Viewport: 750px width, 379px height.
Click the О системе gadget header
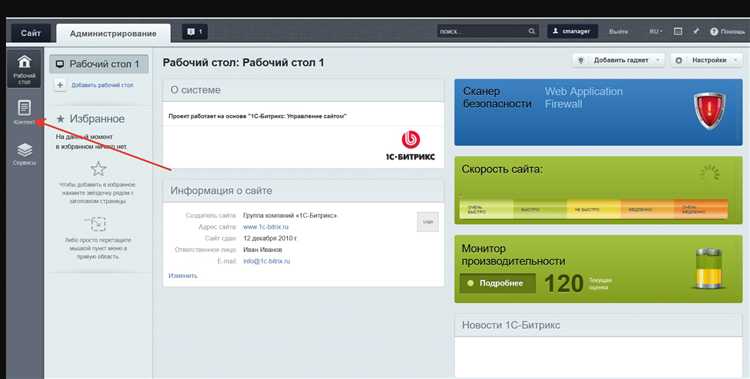coord(303,90)
